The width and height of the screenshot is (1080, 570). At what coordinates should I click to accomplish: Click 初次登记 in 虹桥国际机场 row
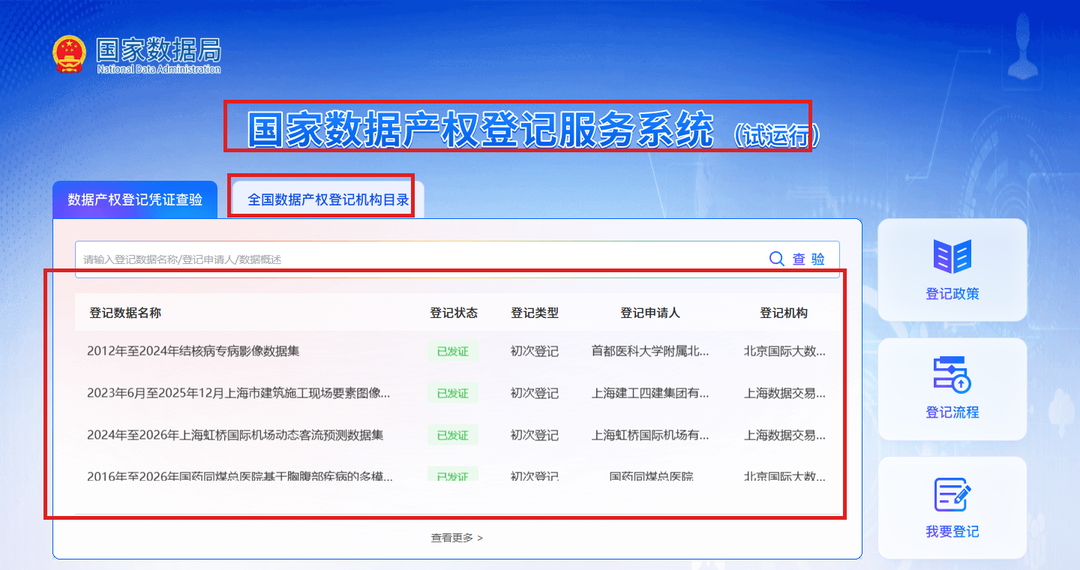point(534,435)
